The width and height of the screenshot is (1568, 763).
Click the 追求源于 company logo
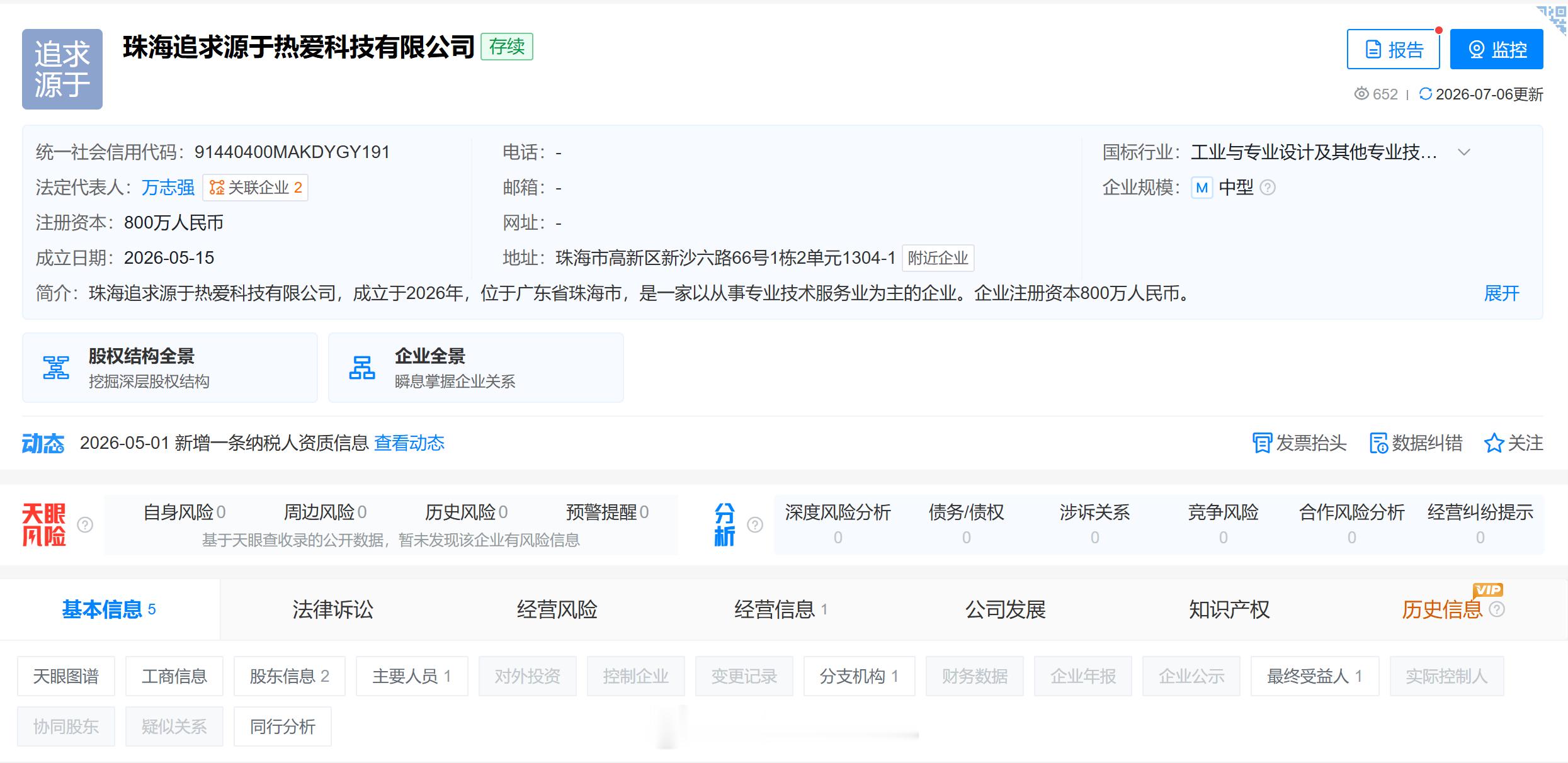[62, 69]
